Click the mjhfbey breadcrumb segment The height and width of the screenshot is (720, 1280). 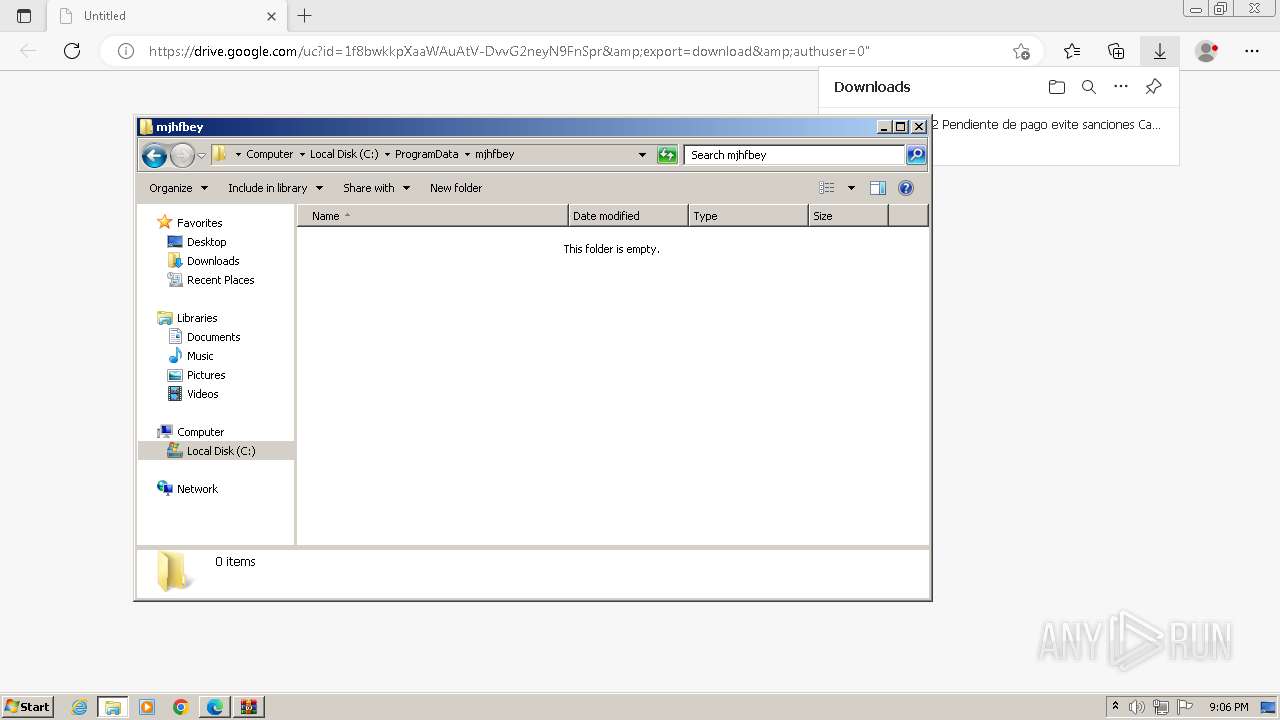[494, 155]
